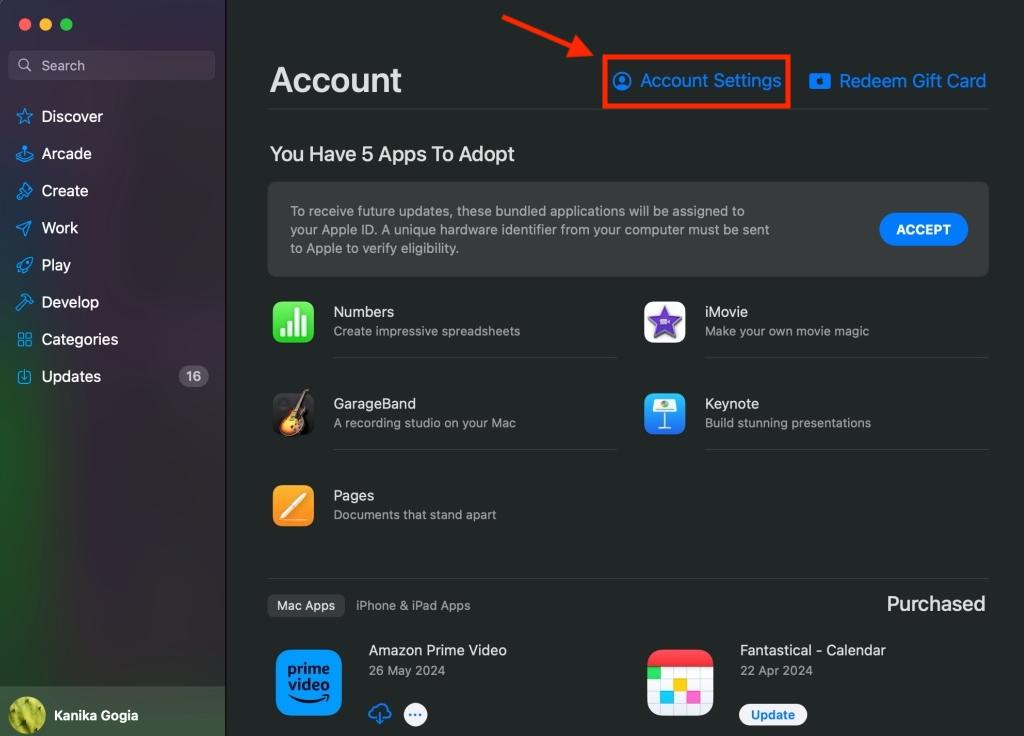This screenshot has width=1024, height=736.
Task: Open Account Settings
Action: pos(696,81)
